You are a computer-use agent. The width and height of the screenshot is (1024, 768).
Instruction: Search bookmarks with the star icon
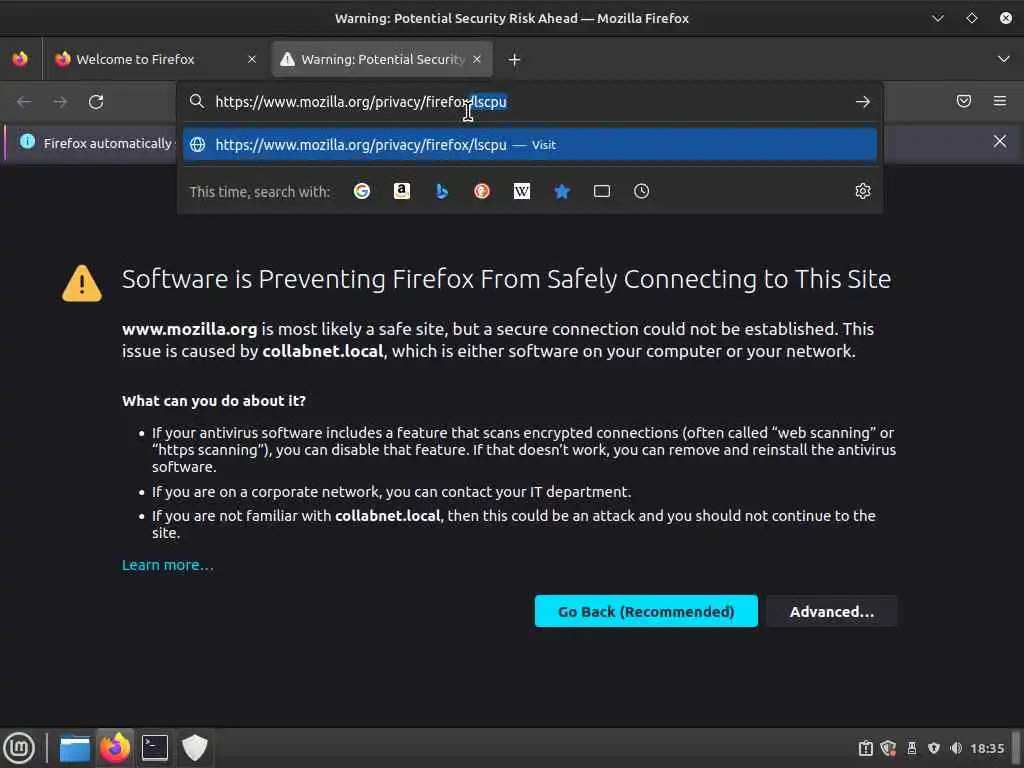coord(562,191)
